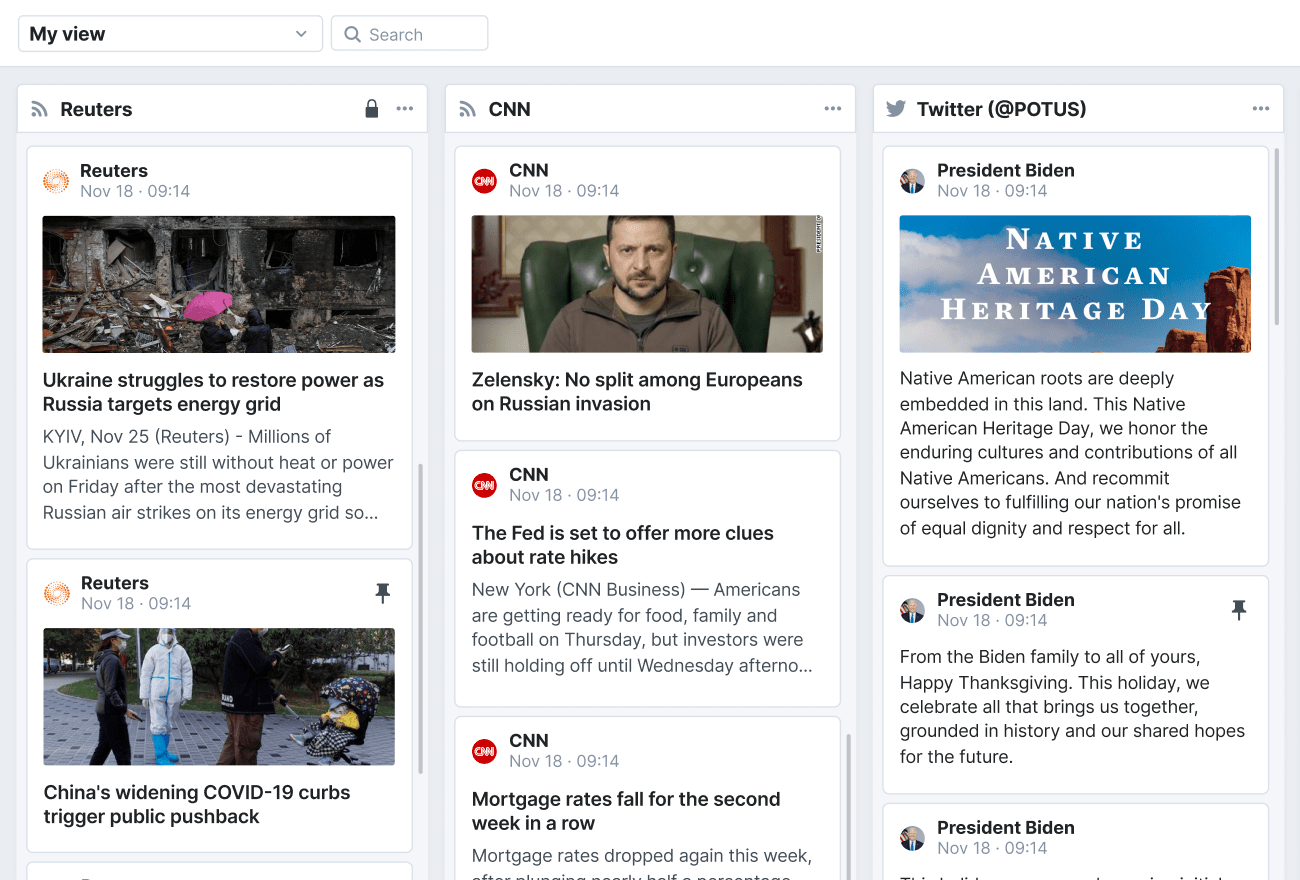Open the China COVID workers photo thumbnail

pos(219,696)
